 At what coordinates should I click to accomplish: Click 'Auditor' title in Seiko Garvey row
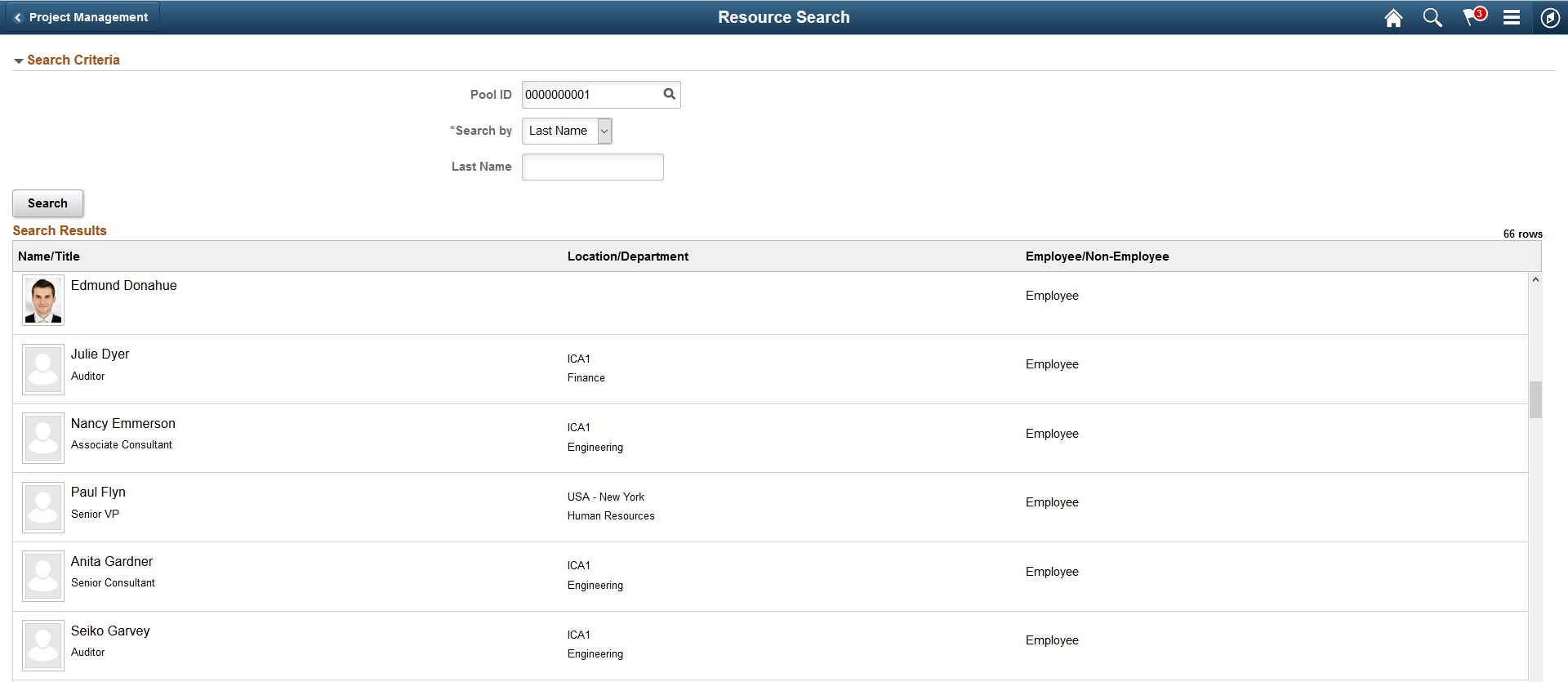(x=88, y=652)
